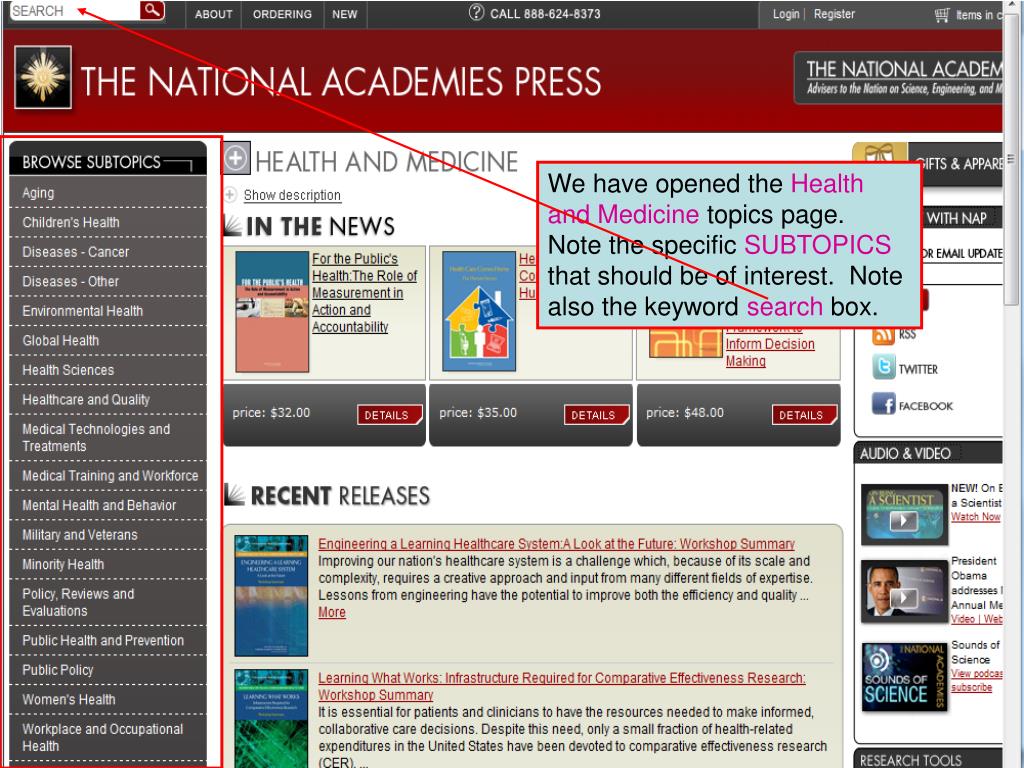The width and height of the screenshot is (1024, 768).
Task: Open For the Public's Health book link
Action: (364, 293)
